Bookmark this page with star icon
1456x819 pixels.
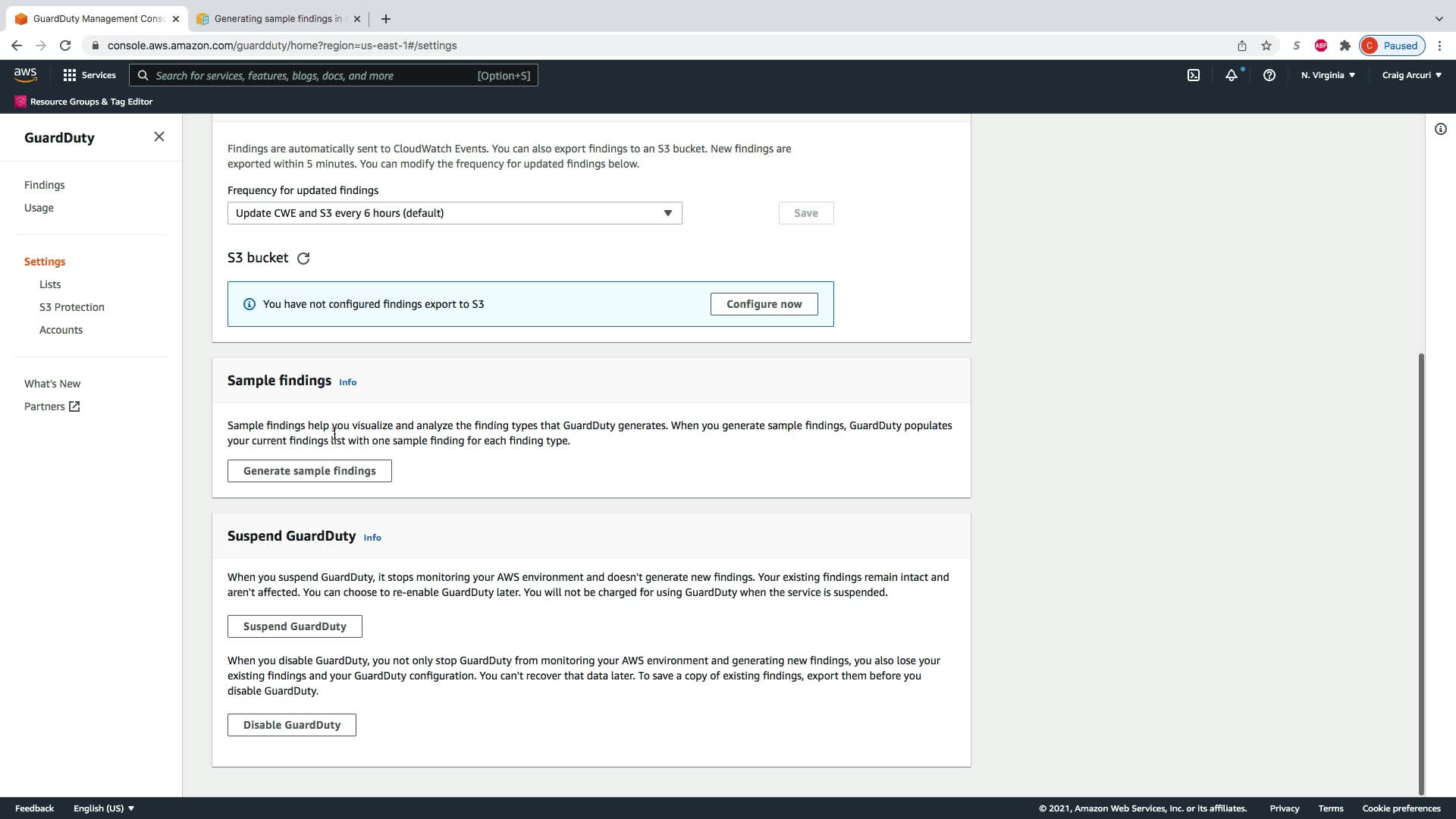(1266, 45)
